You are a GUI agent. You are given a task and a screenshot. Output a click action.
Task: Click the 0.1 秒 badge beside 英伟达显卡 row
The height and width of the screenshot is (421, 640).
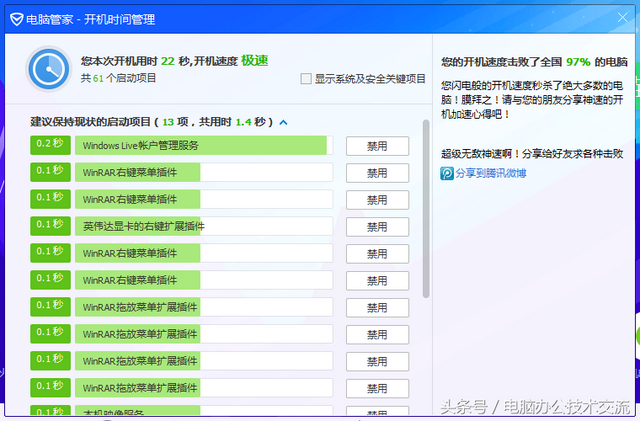click(50, 226)
